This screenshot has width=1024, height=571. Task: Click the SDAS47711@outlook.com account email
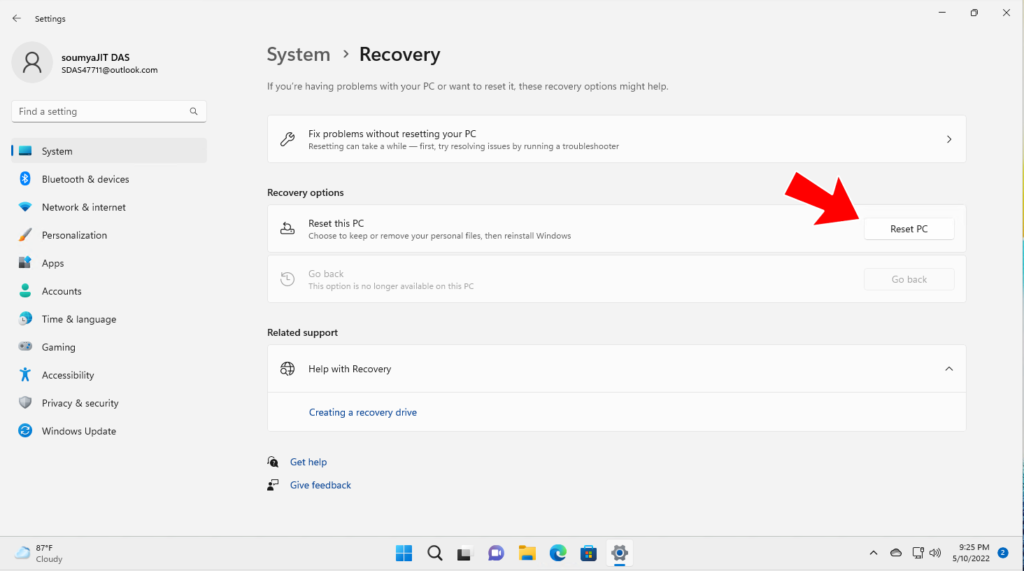pyautogui.click(x=109, y=70)
